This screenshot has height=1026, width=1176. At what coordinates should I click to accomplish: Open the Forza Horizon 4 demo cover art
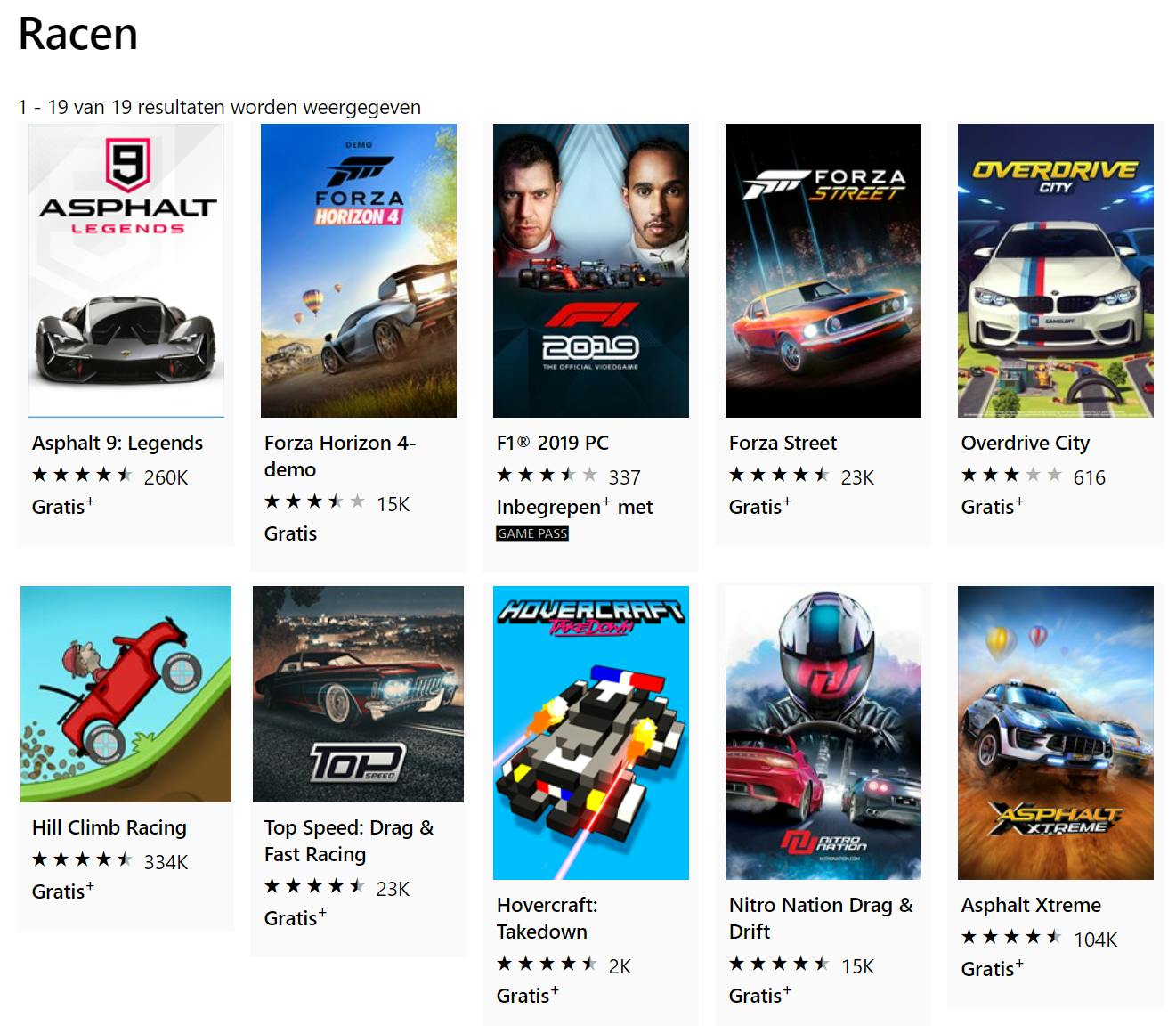tap(359, 271)
